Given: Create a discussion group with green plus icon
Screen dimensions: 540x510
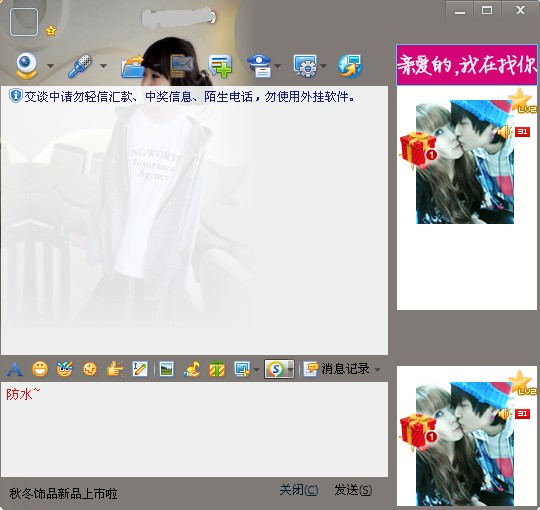Looking at the screenshot, I should (220, 65).
